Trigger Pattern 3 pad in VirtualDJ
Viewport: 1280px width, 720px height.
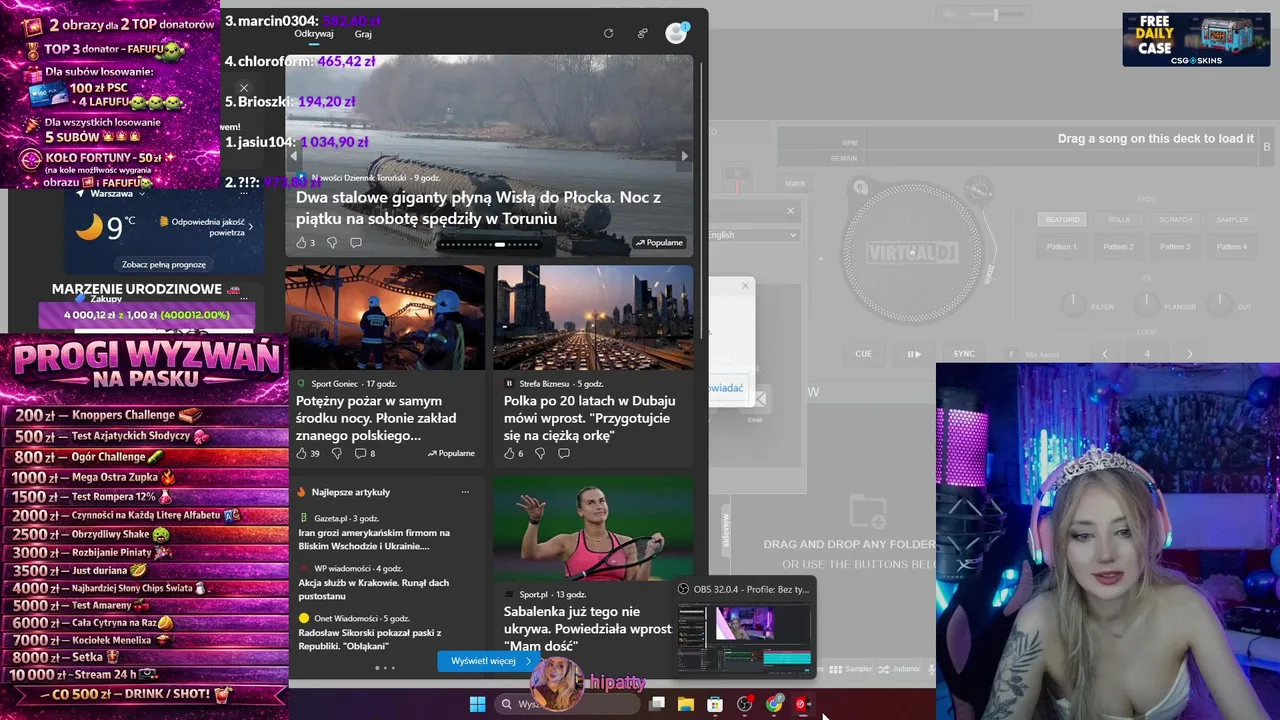[1176, 246]
